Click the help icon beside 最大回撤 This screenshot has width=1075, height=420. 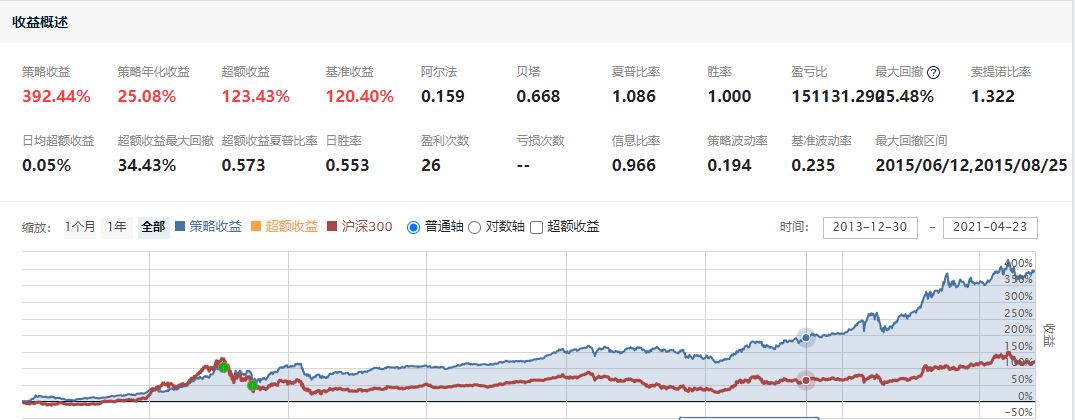934,72
